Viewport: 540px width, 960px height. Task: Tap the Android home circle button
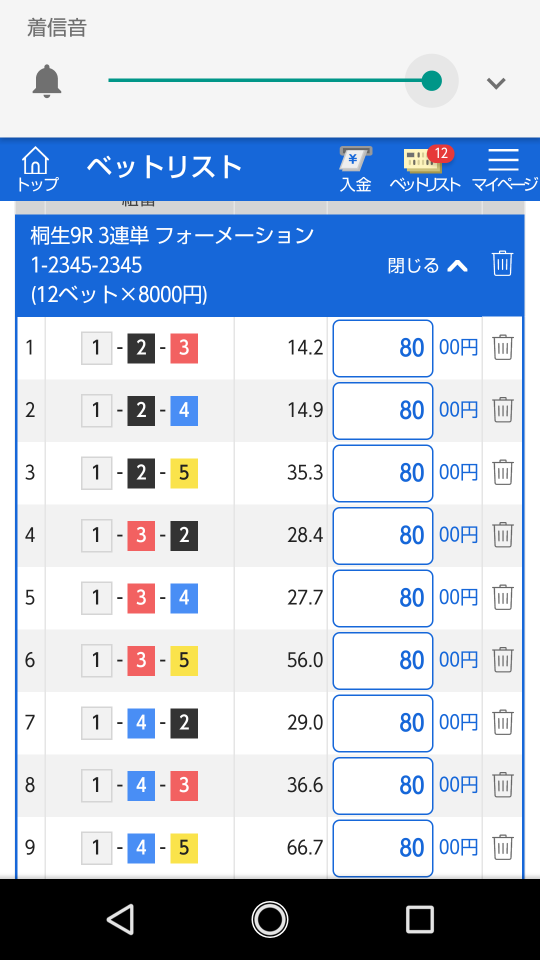coord(270,920)
